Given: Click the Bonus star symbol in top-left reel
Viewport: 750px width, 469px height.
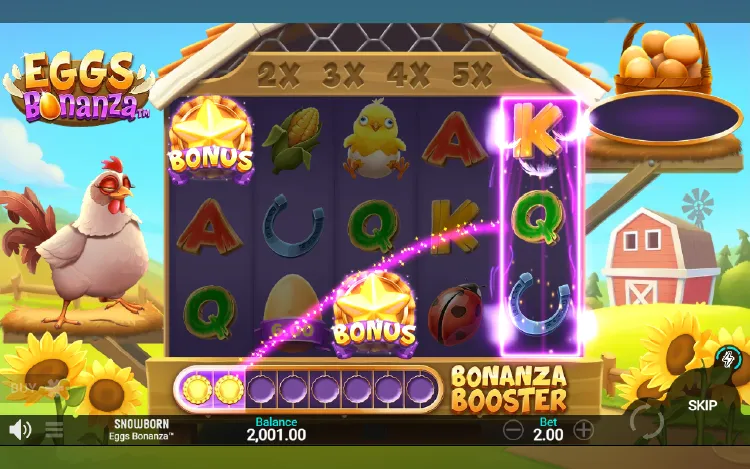Looking at the screenshot, I should [x=210, y=139].
